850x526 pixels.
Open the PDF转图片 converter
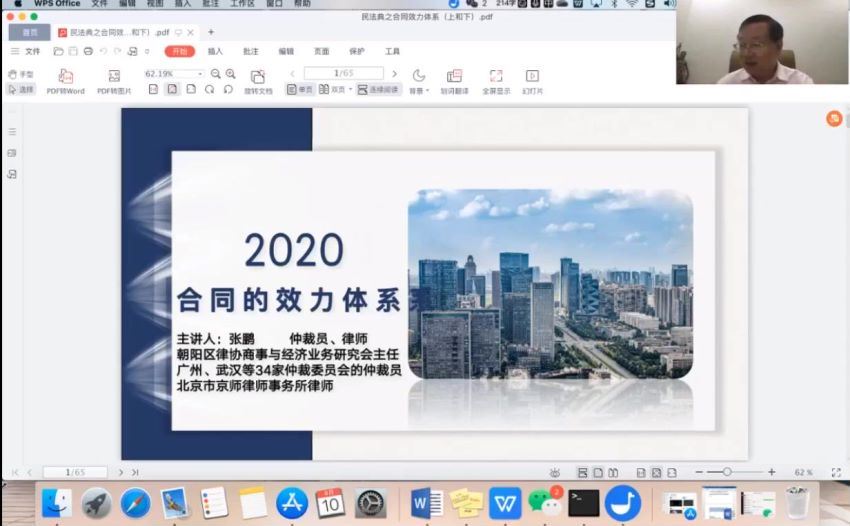pyautogui.click(x=114, y=81)
